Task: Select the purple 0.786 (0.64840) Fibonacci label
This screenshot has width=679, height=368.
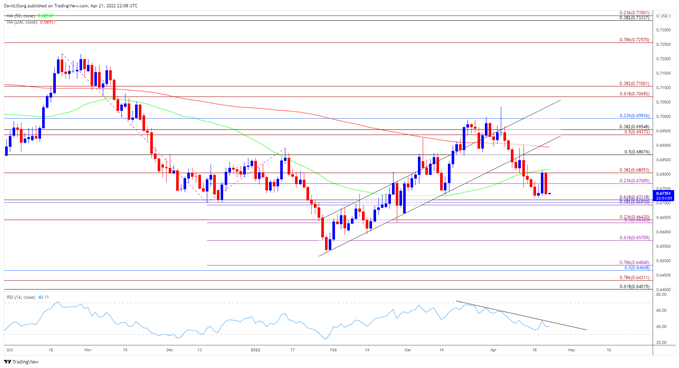Action: click(x=634, y=262)
